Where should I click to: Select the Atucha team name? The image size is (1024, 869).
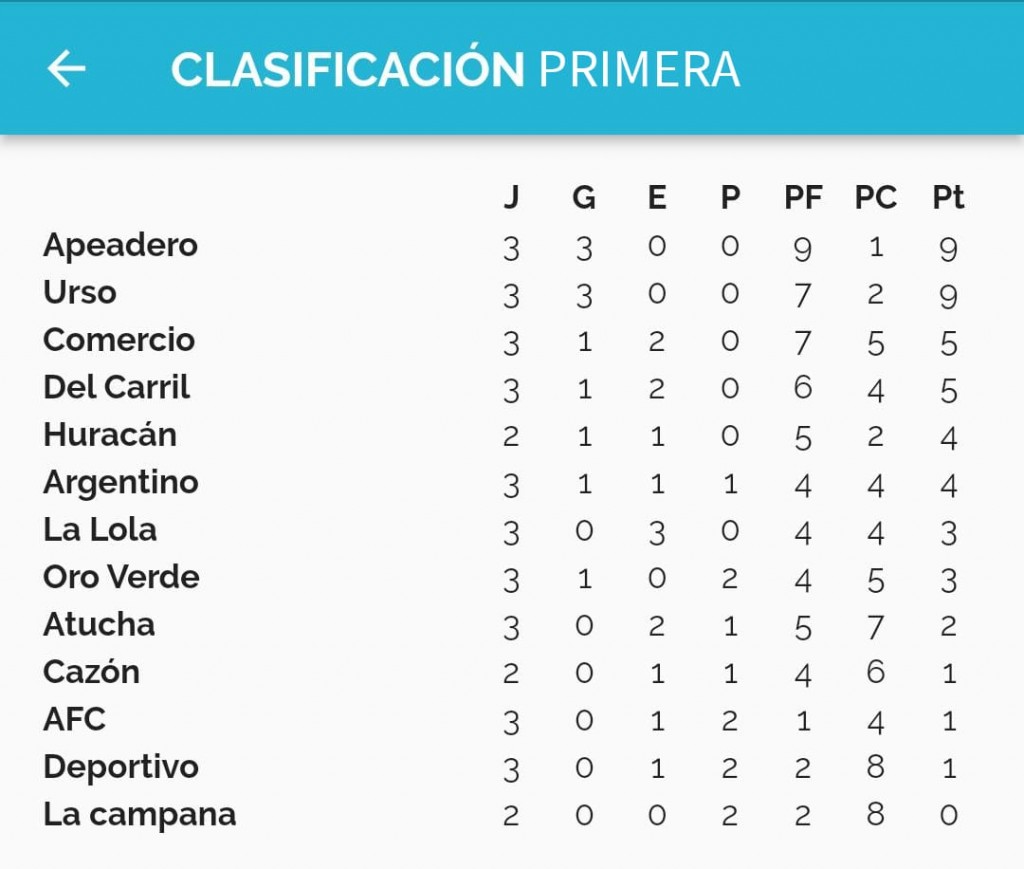click(x=99, y=625)
